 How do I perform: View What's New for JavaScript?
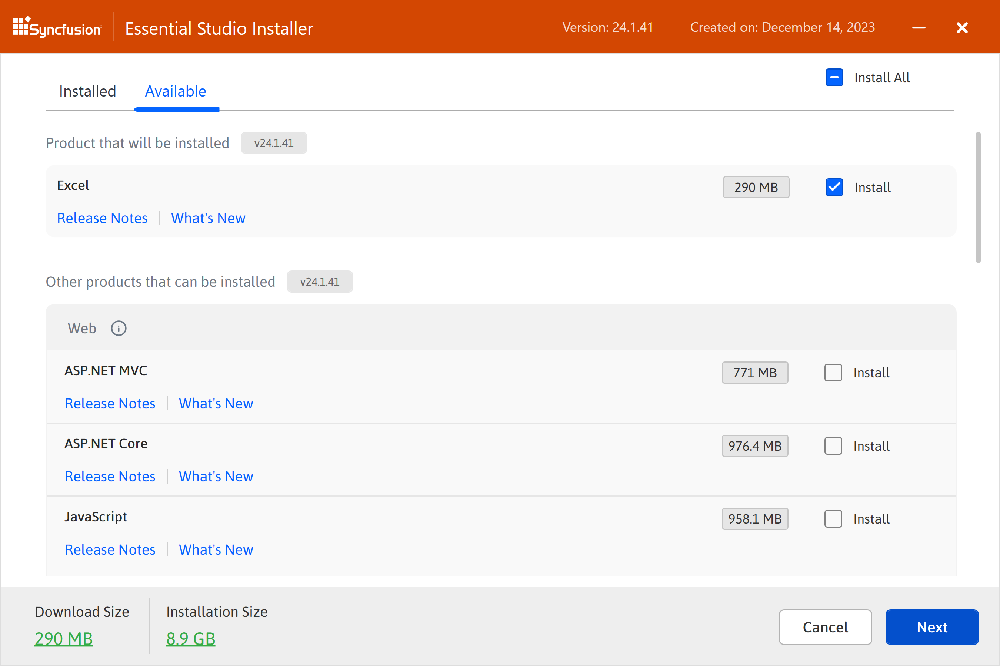click(x=216, y=549)
